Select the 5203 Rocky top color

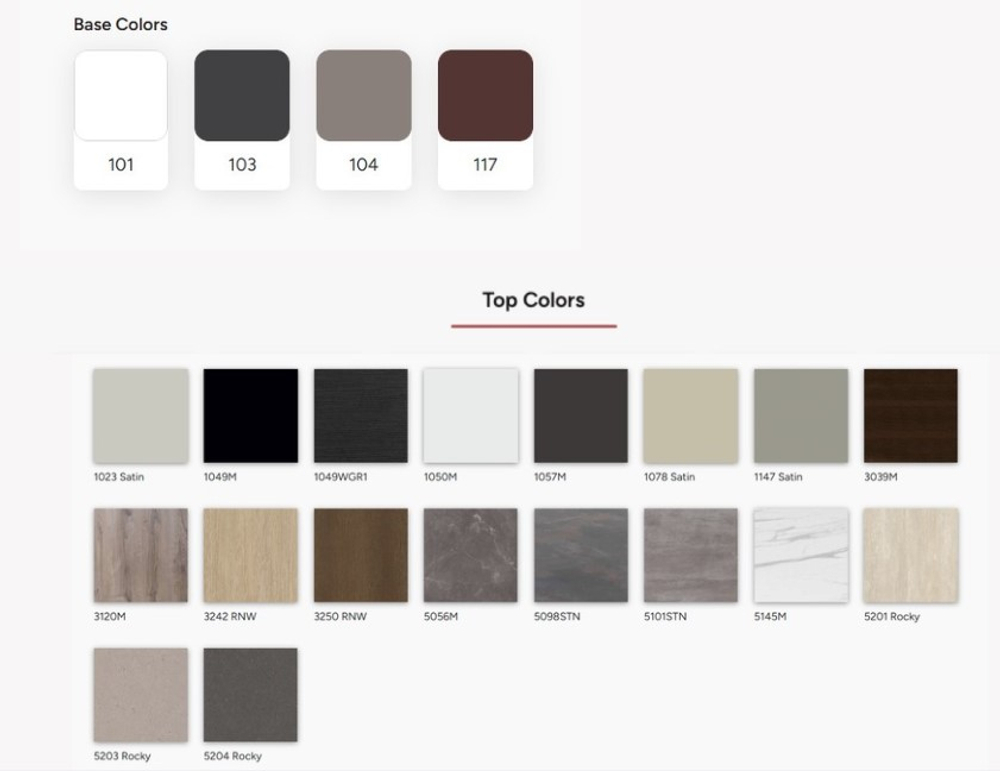coord(141,695)
